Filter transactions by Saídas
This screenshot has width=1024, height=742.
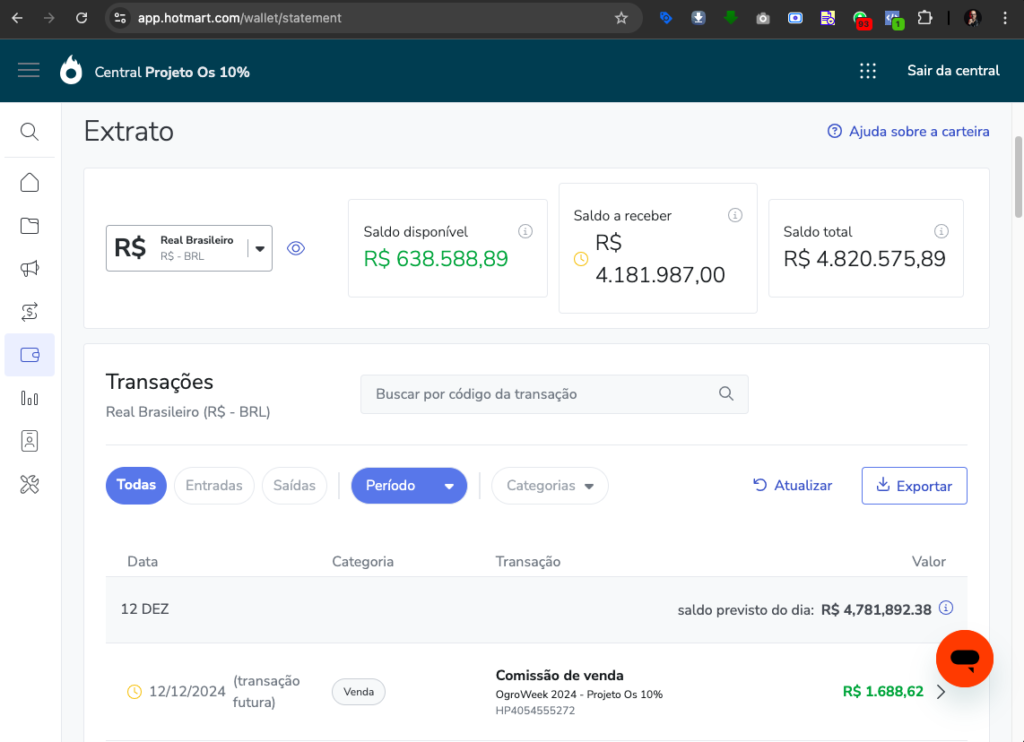click(294, 485)
